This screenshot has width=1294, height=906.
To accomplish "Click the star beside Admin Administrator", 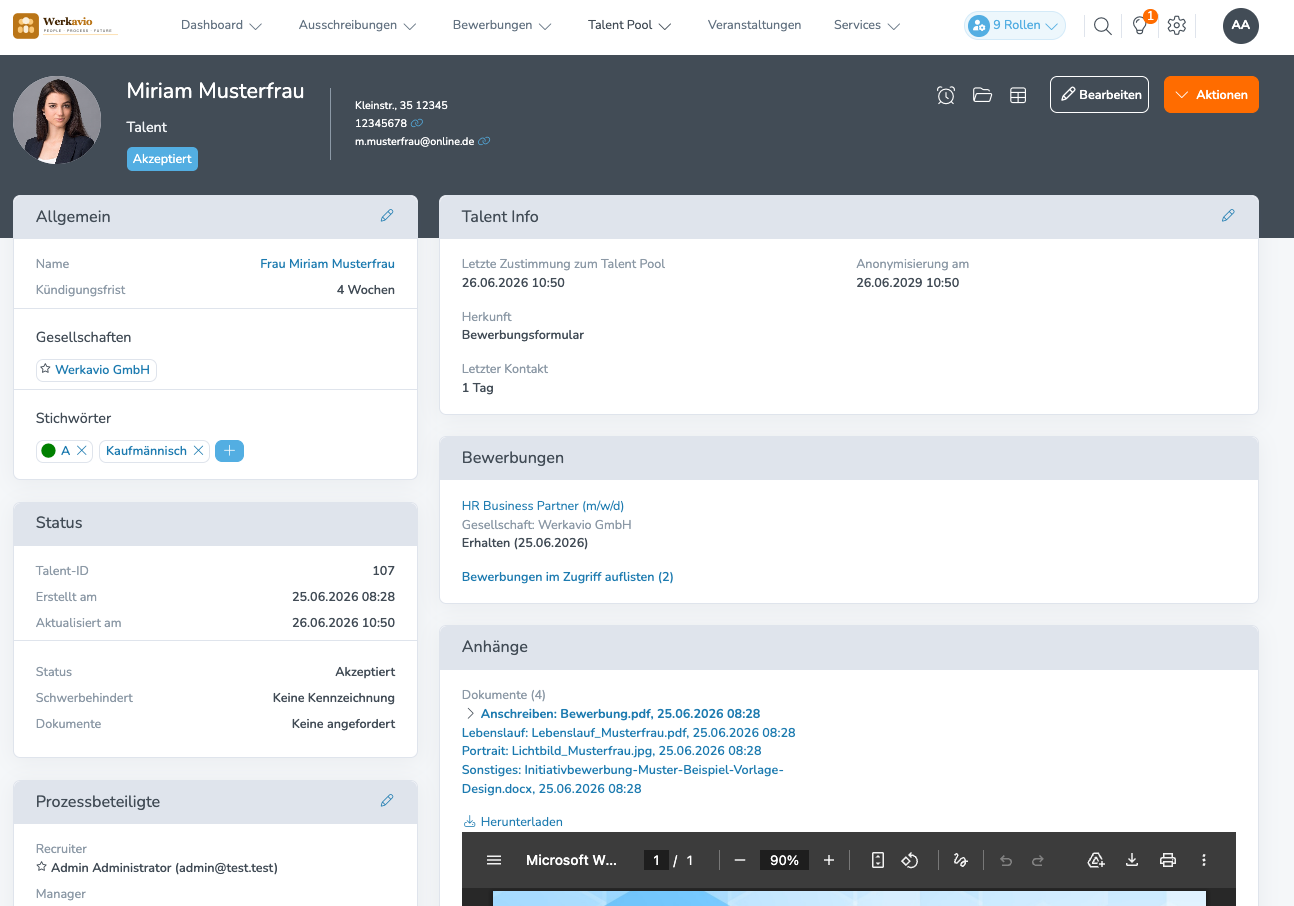I will (x=42, y=867).
